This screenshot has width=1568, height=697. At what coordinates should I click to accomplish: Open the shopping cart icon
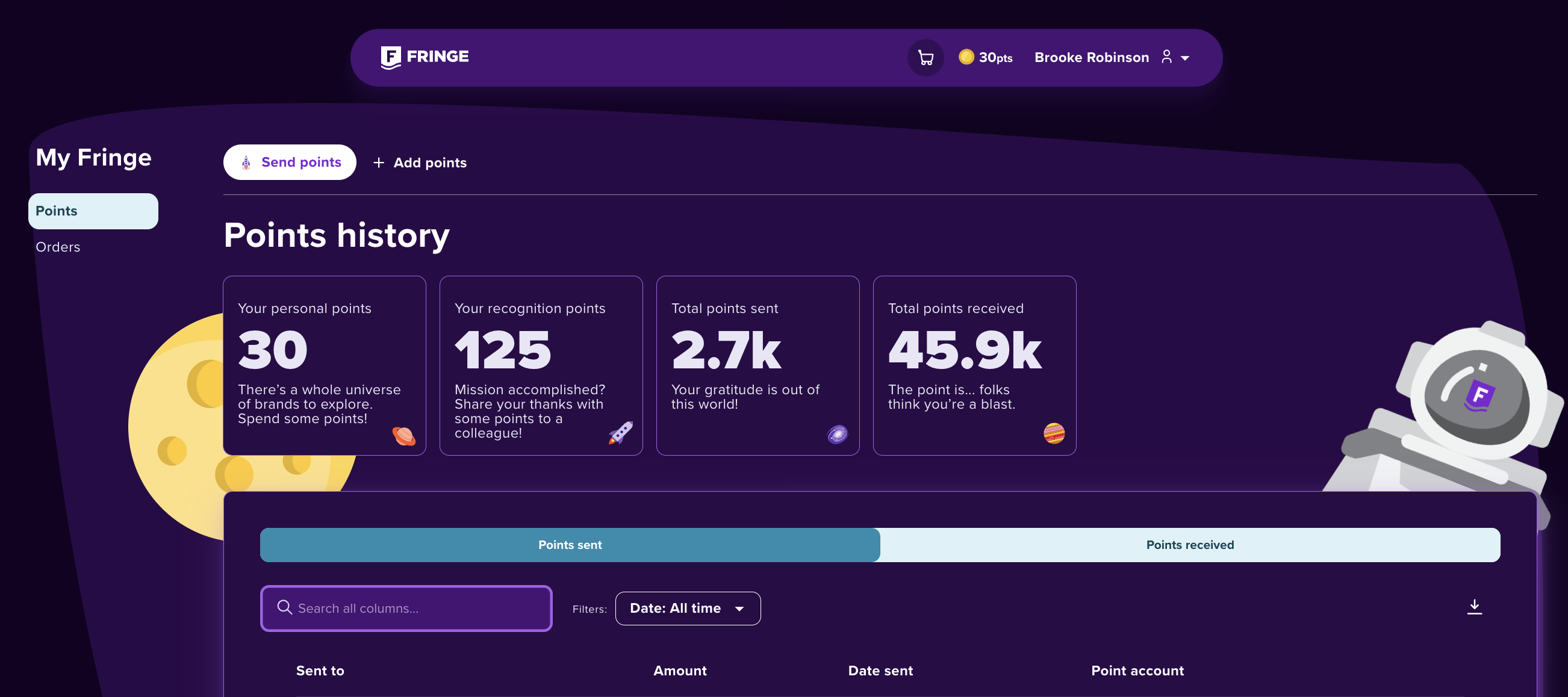click(x=926, y=58)
